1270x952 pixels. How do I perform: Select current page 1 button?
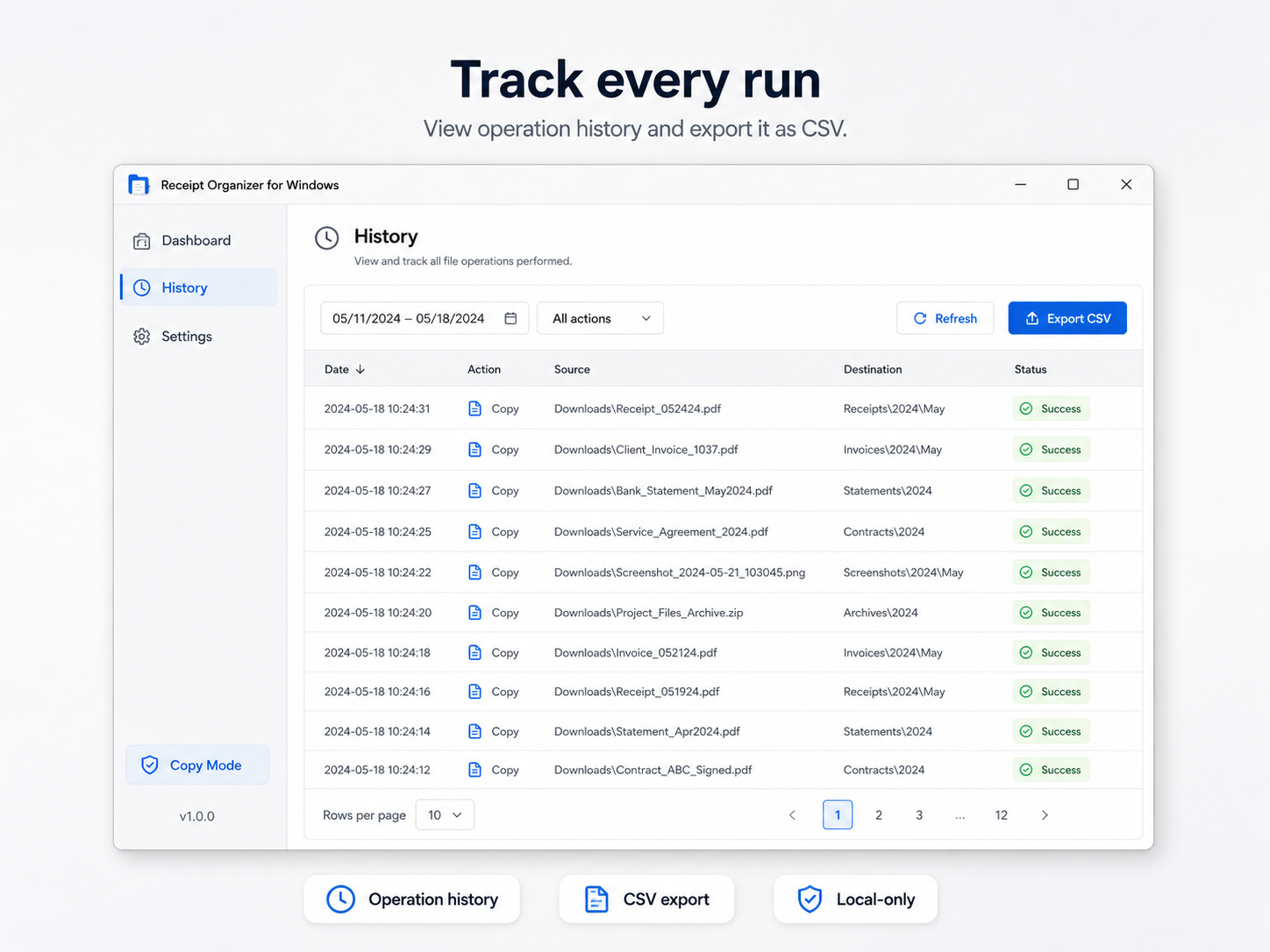coord(838,815)
